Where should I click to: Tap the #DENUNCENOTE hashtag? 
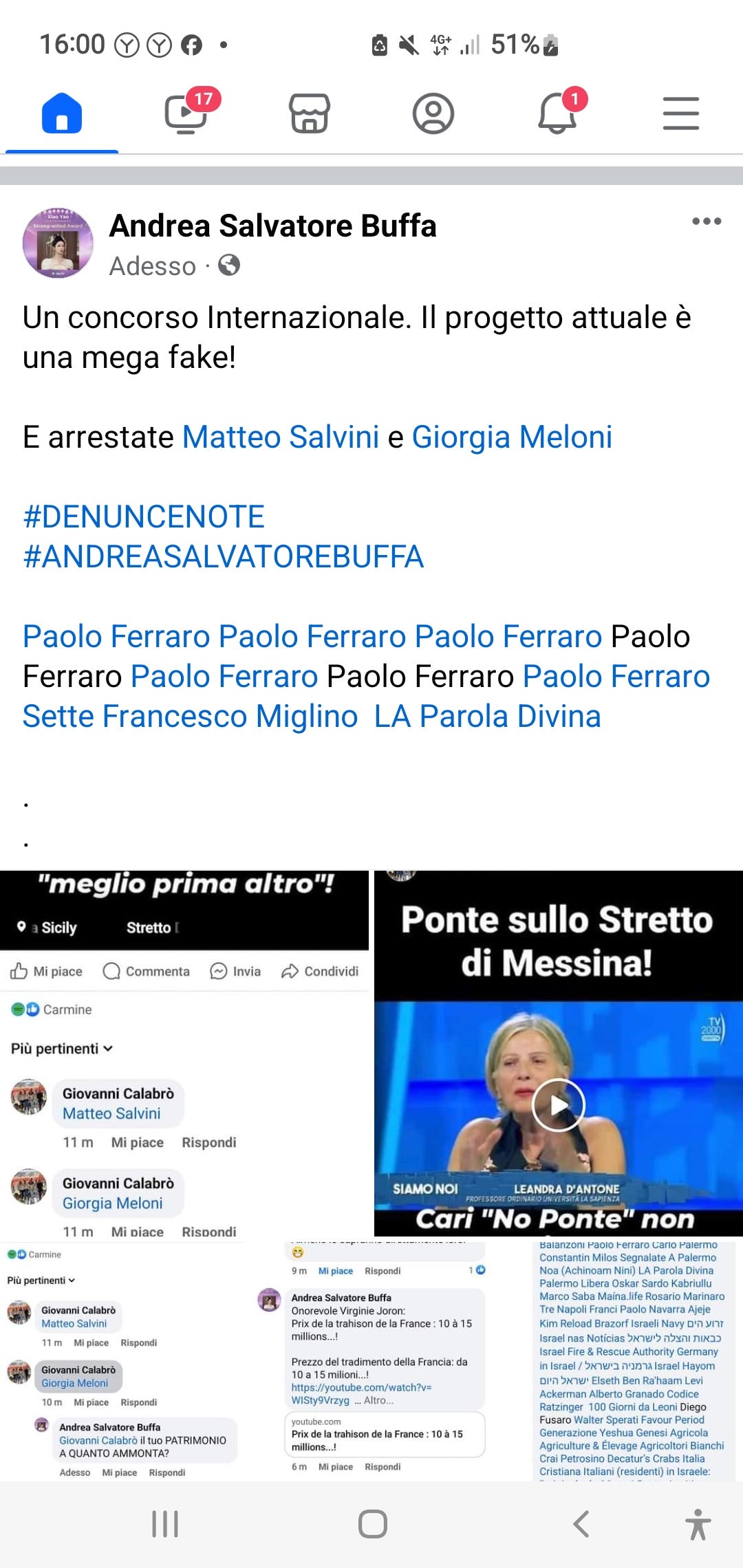tap(144, 516)
